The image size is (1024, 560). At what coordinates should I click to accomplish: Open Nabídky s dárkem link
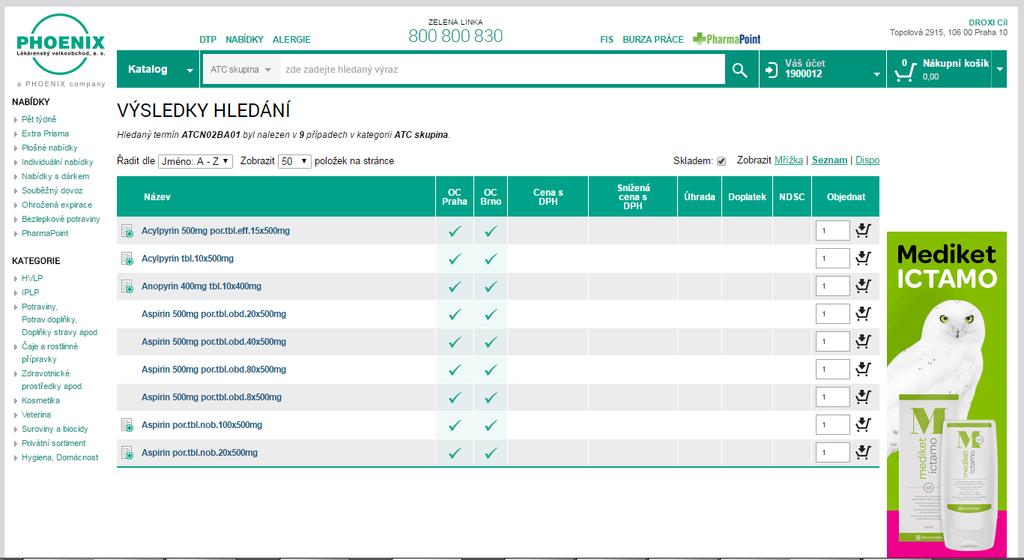coord(56,176)
